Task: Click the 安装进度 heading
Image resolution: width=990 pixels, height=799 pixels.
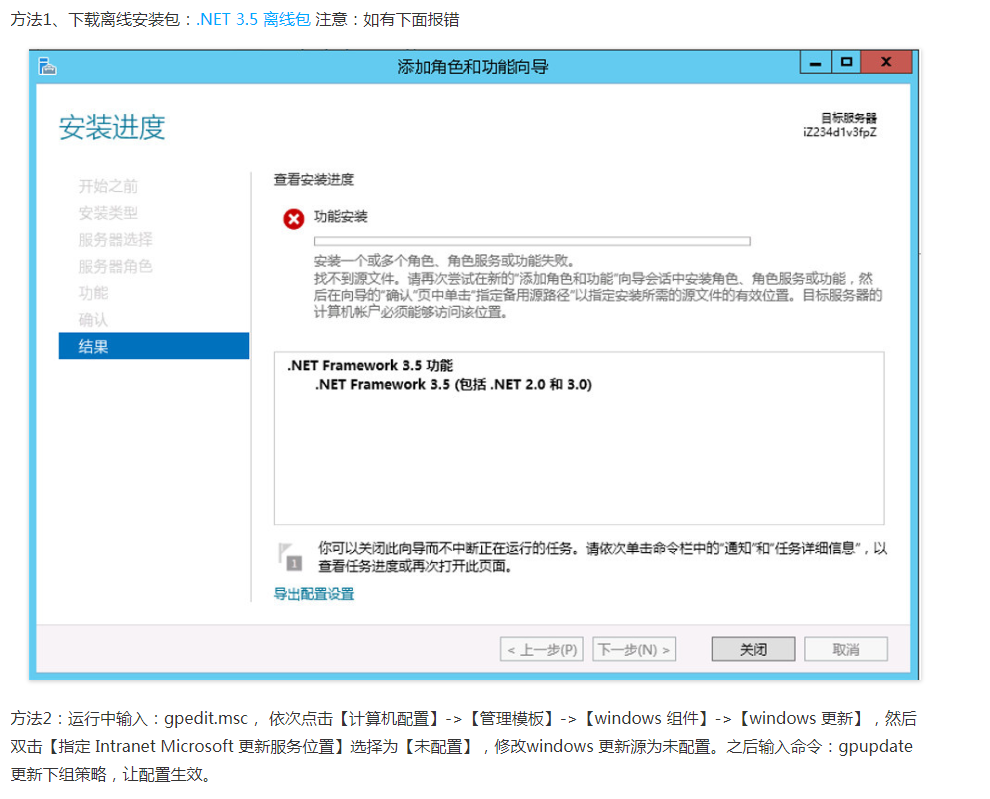Action: [112, 128]
